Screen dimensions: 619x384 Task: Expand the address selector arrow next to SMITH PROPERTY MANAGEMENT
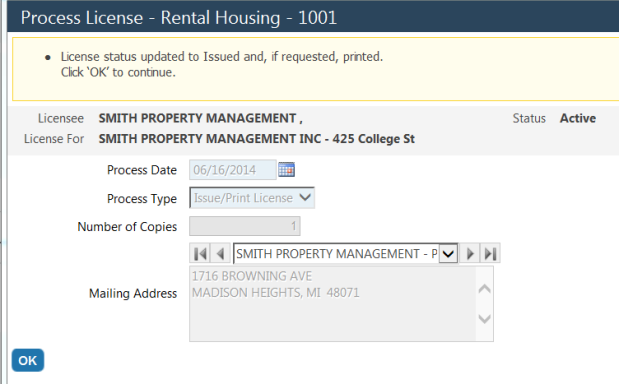tap(448, 253)
